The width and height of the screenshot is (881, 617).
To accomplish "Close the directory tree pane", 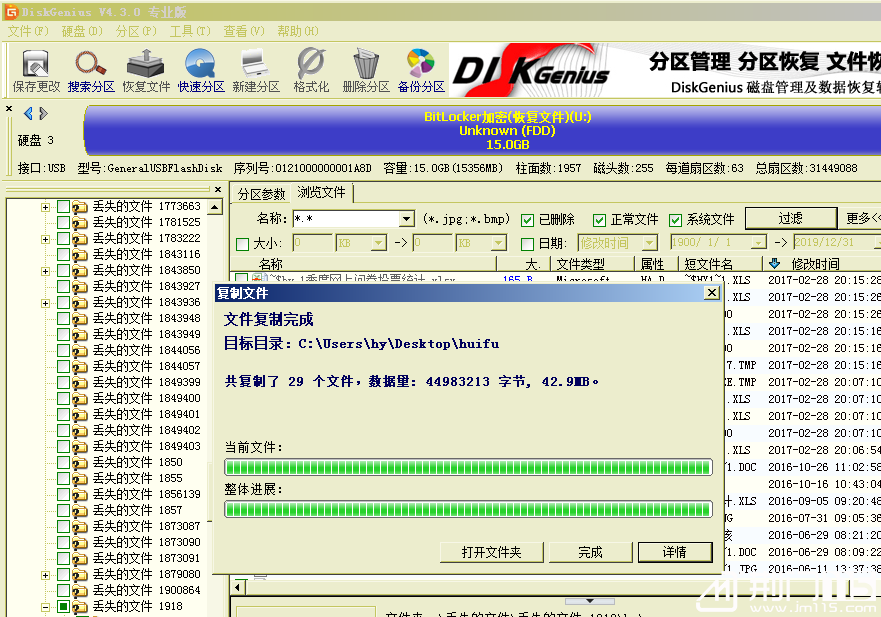I will click(218, 189).
